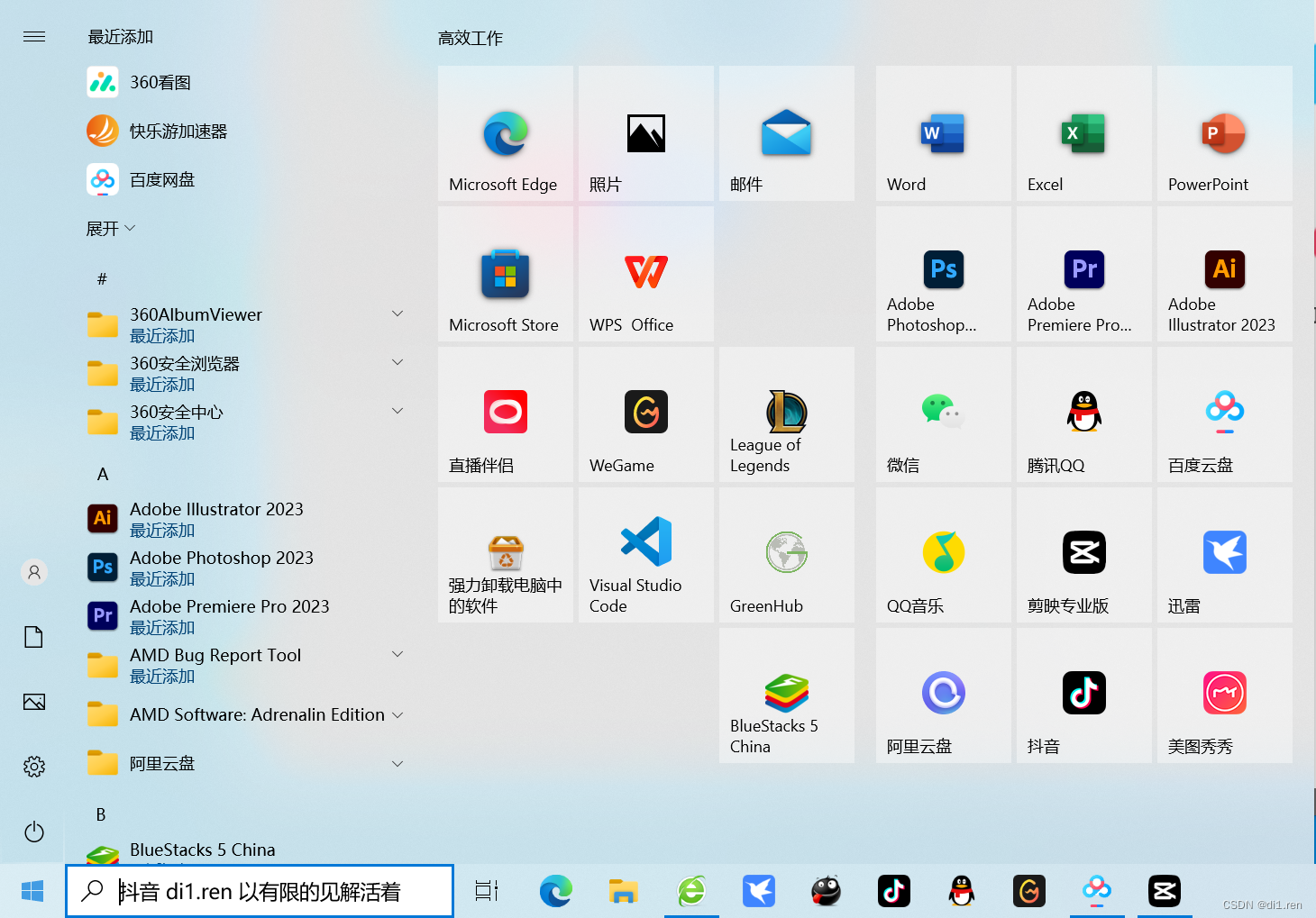Open the Visual Studio Code tile

(x=646, y=555)
